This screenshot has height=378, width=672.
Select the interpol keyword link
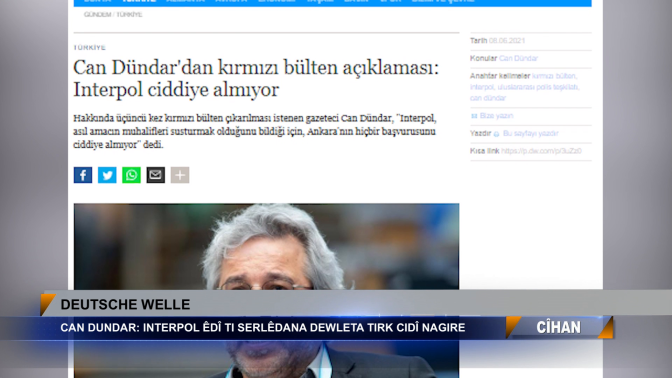coord(482,87)
